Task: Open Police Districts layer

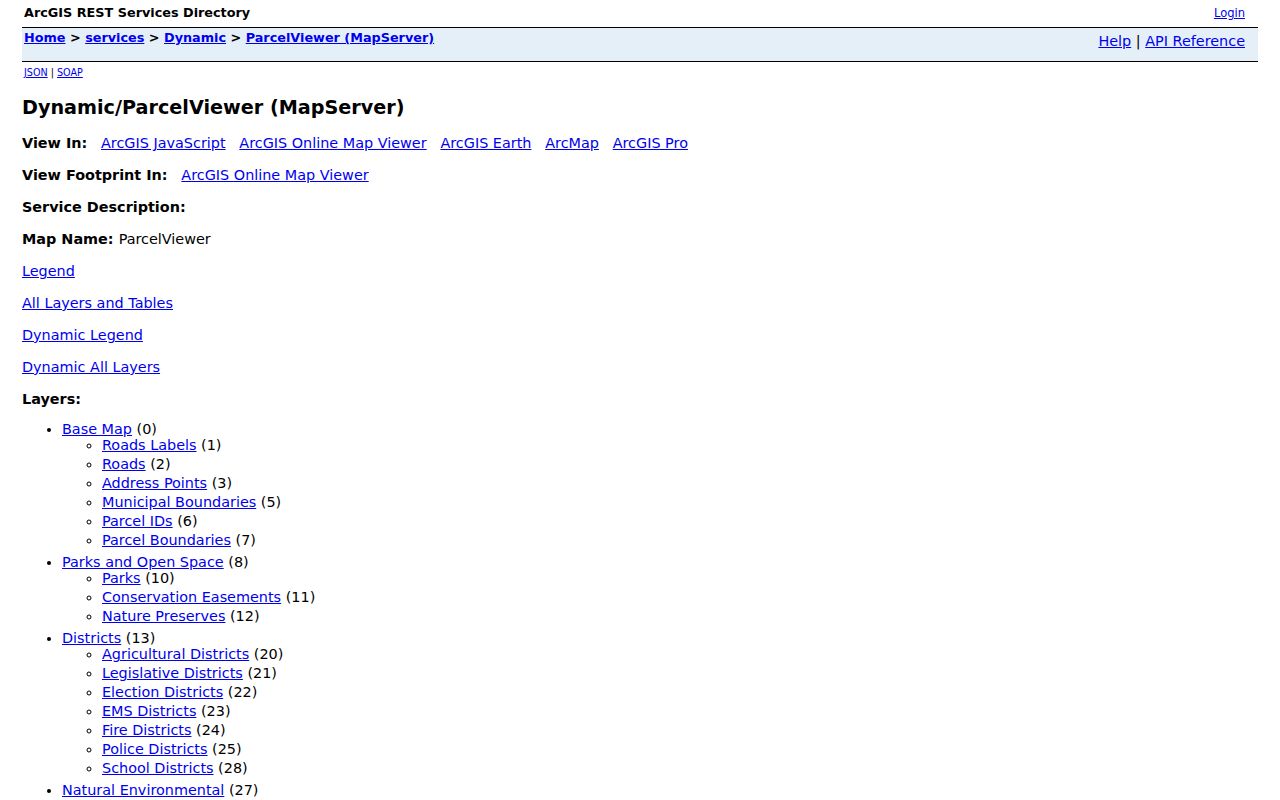Action: (154, 749)
